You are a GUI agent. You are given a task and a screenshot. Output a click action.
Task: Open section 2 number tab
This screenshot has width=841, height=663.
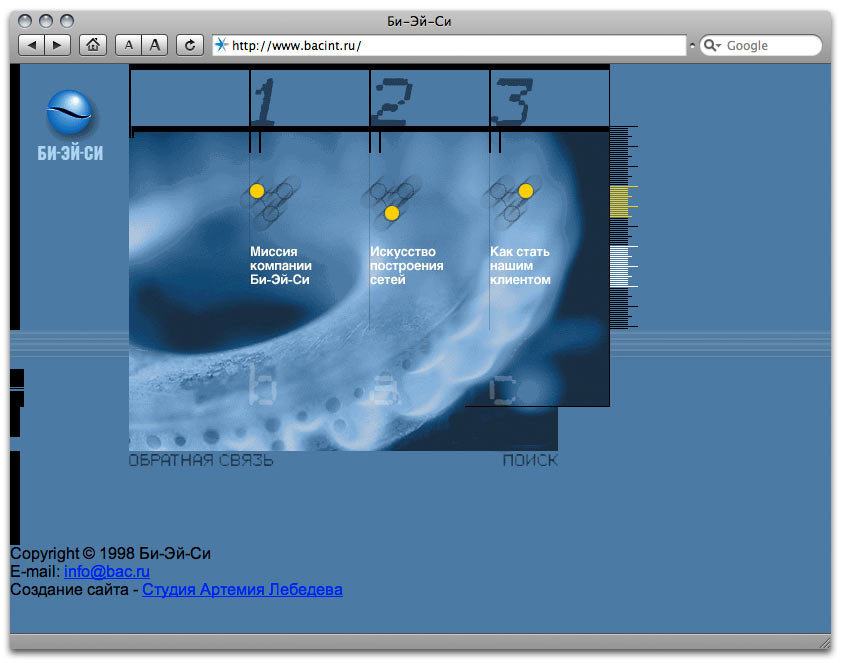(391, 100)
